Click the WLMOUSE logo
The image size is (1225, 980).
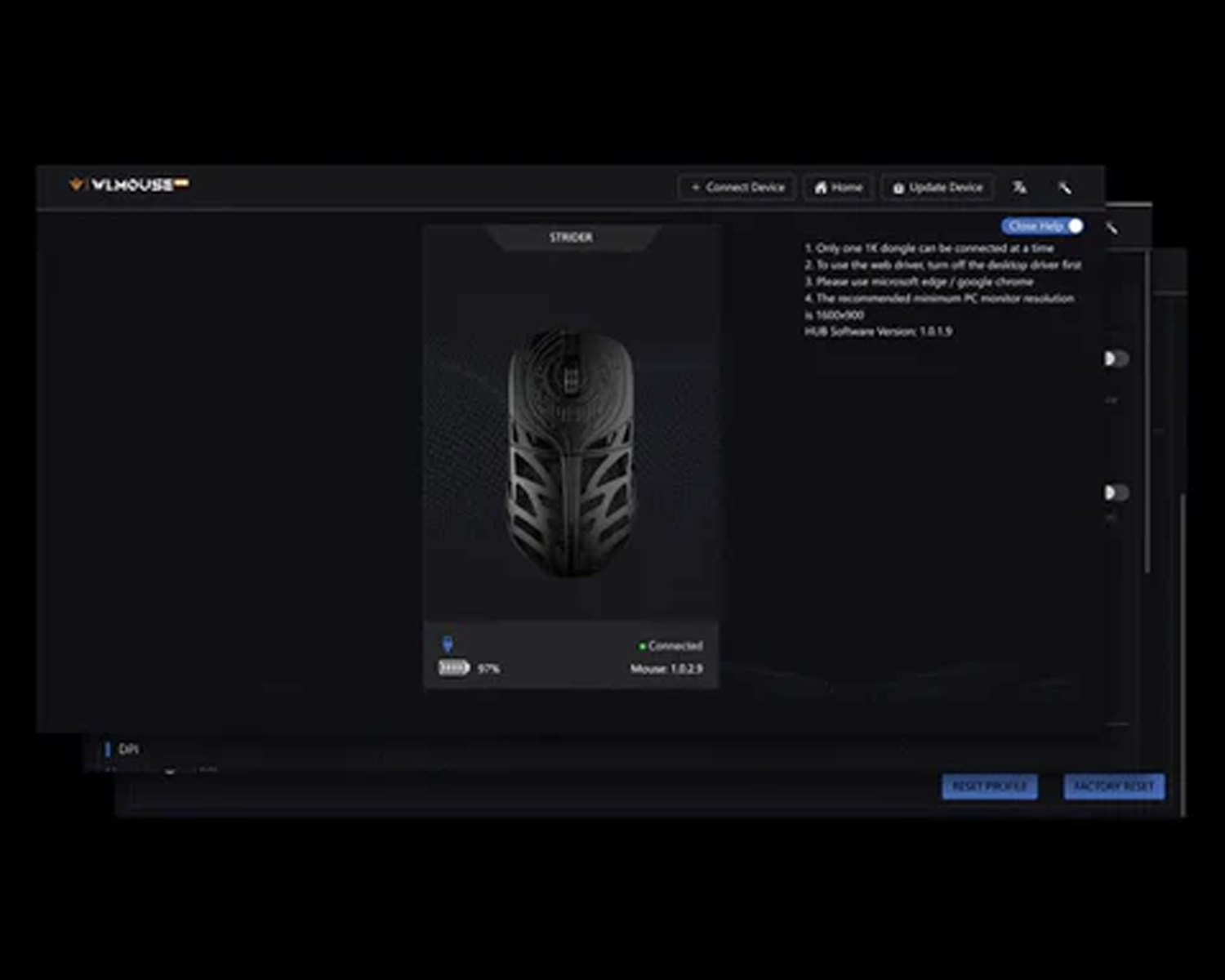129,185
